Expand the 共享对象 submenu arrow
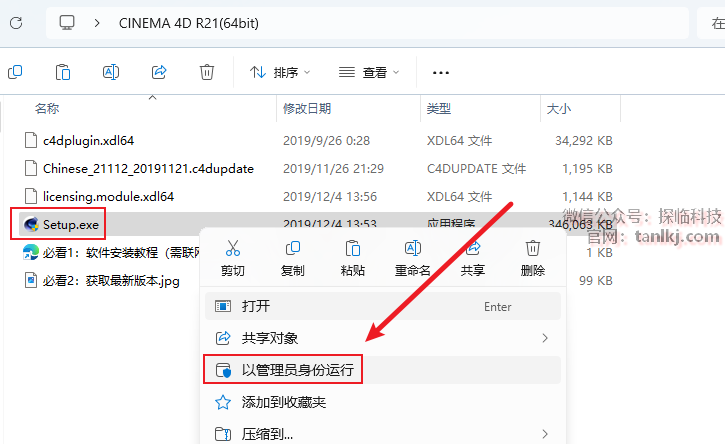The image size is (725, 444). click(x=545, y=338)
